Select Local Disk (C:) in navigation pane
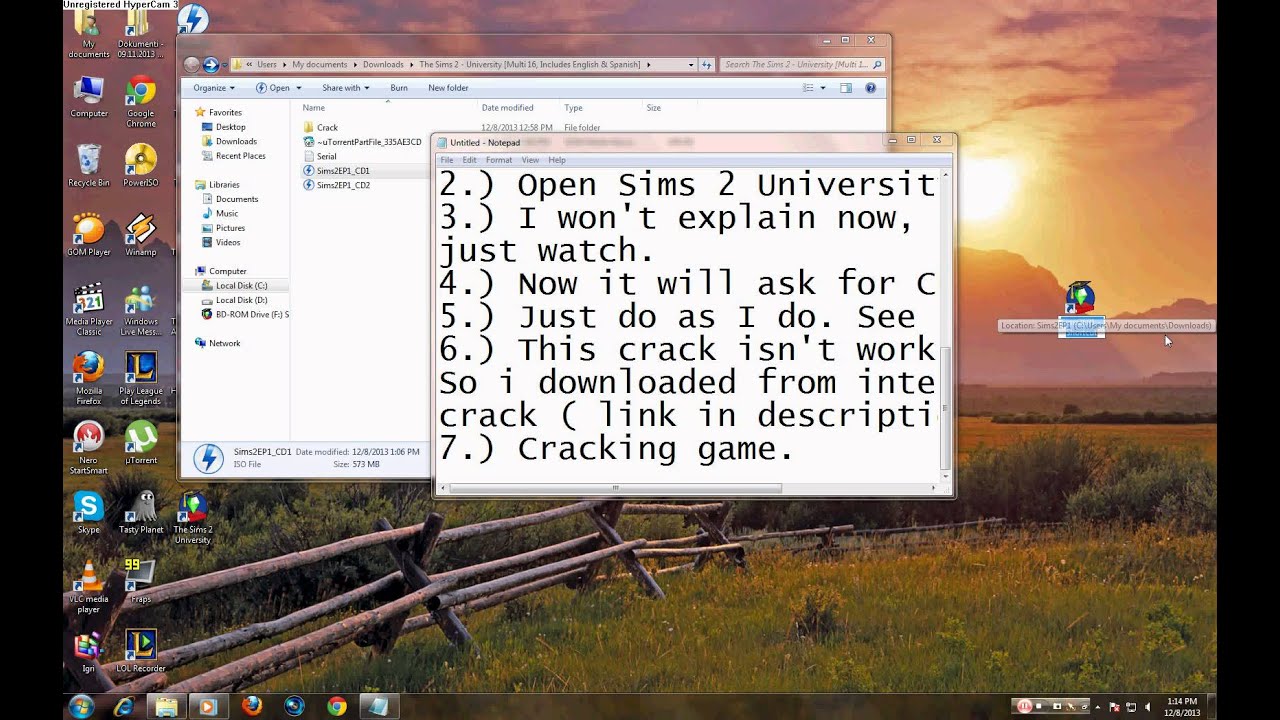The height and width of the screenshot is (720, 1280). point(235,285)
